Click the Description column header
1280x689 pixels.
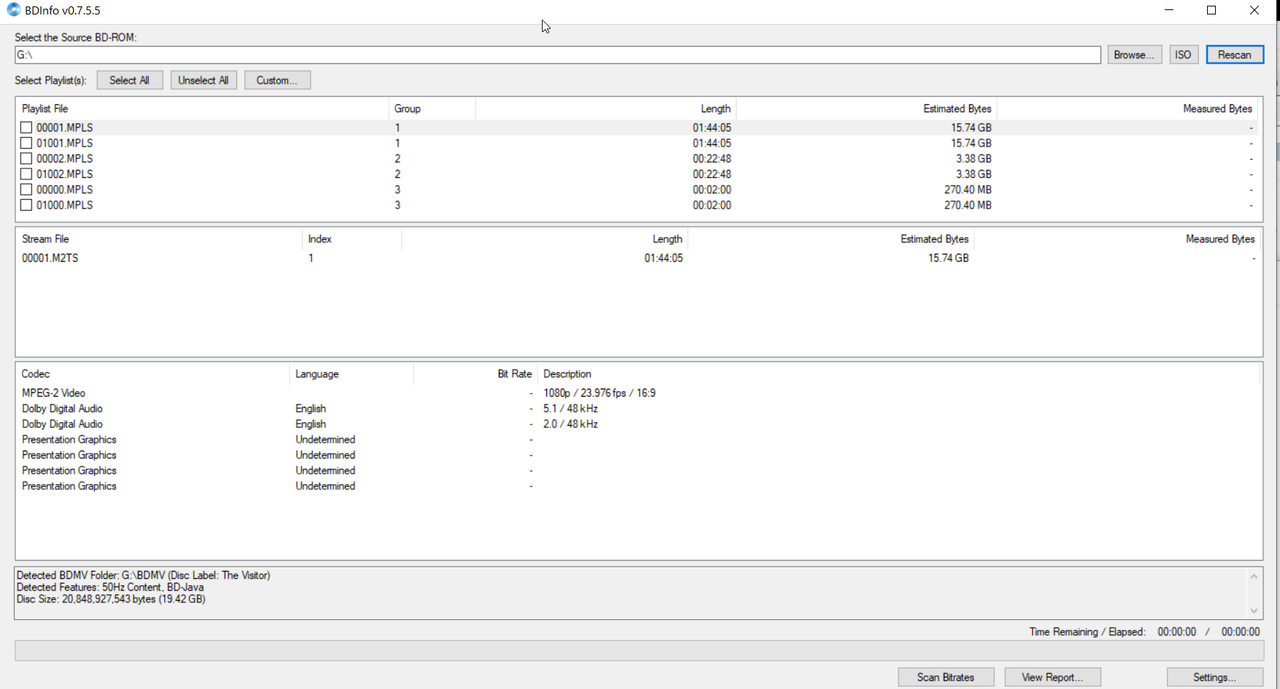coord(898,374)
